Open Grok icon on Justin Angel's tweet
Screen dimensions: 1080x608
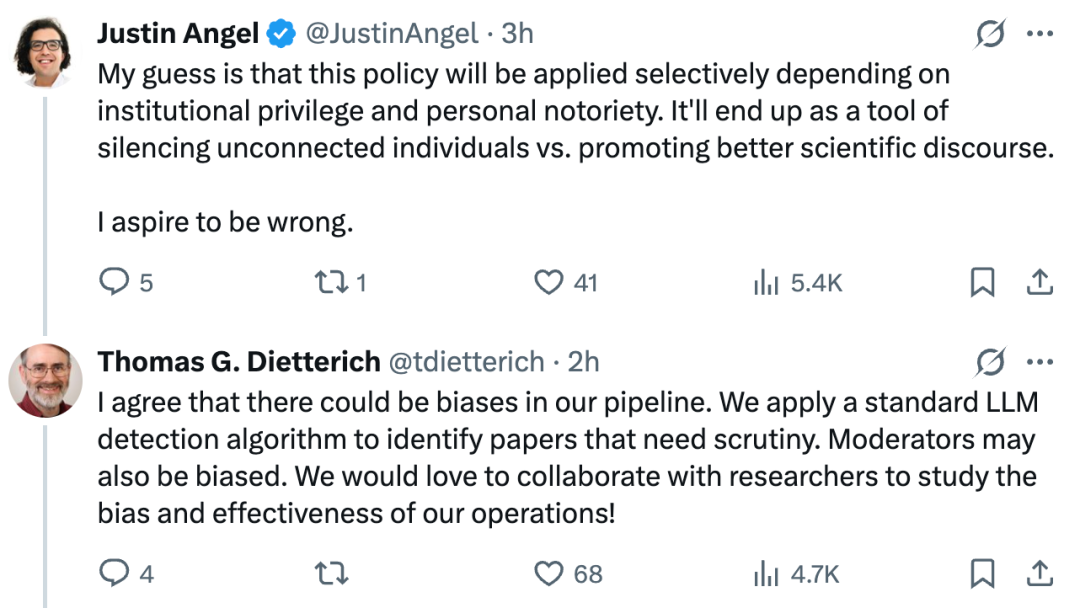[990, 33]
